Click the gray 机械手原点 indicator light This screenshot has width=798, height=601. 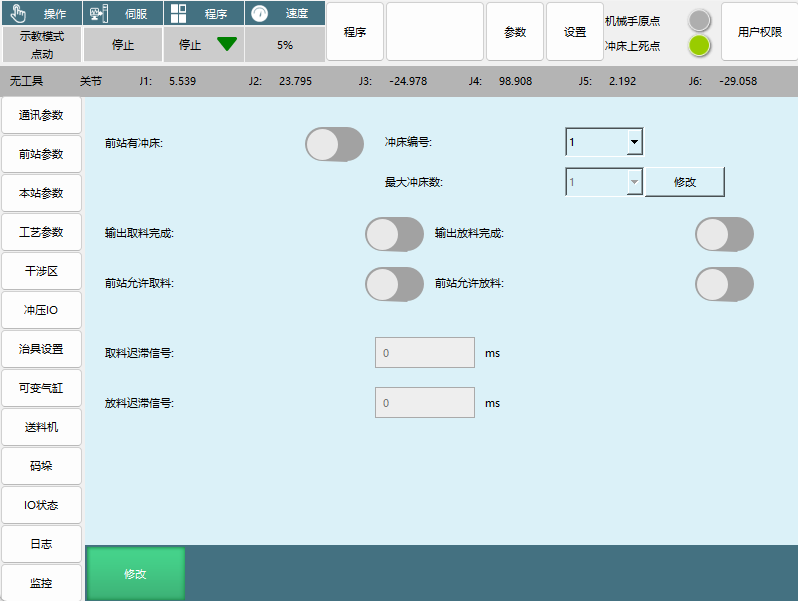(699, 20)
